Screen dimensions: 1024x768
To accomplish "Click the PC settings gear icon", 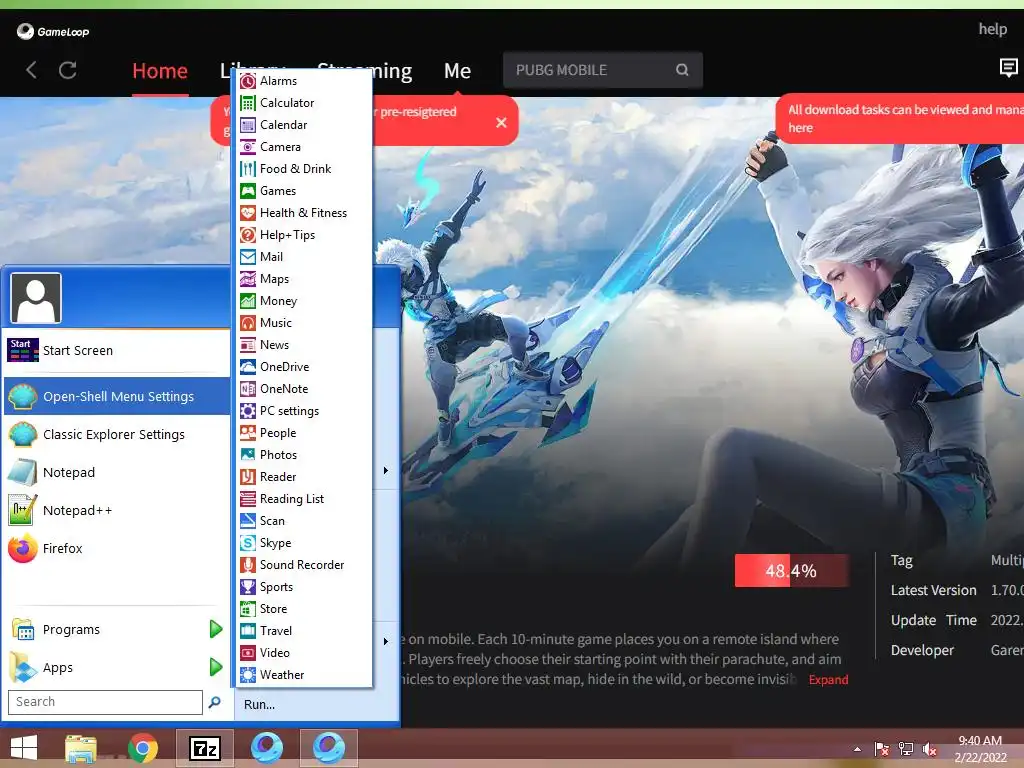I will 248,411.
